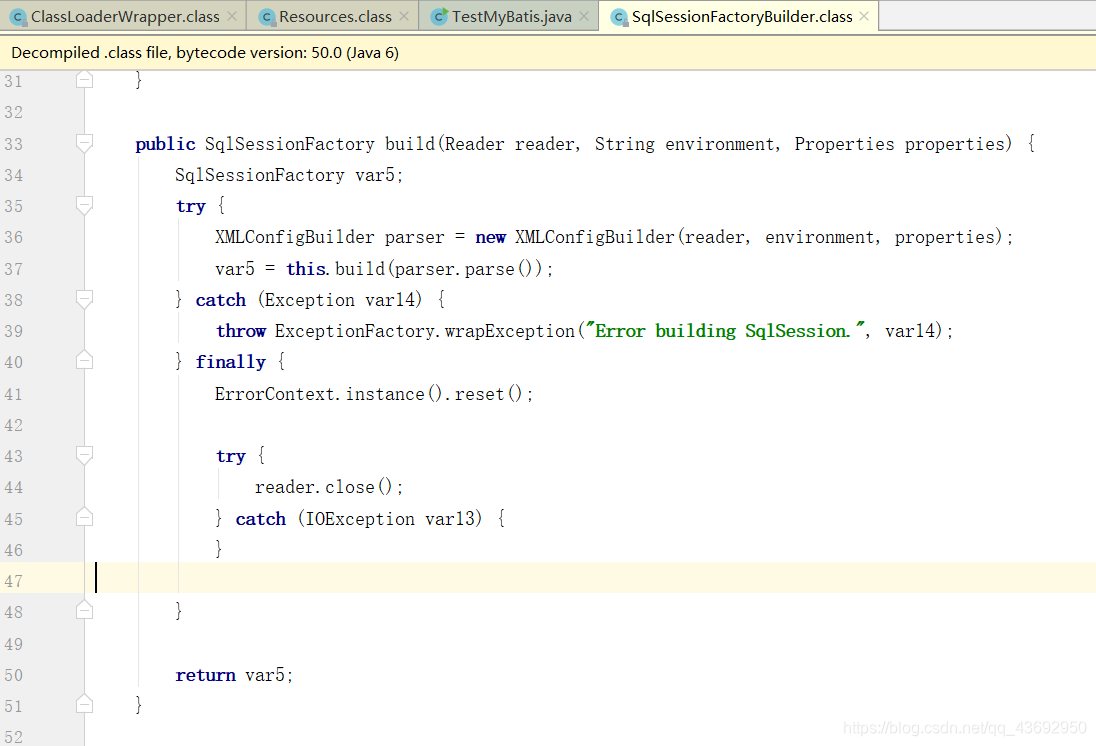Switch to the ClassLoaderWrapper.class tab
Screen dimensions: 1096x746
(x=124, y=17)
